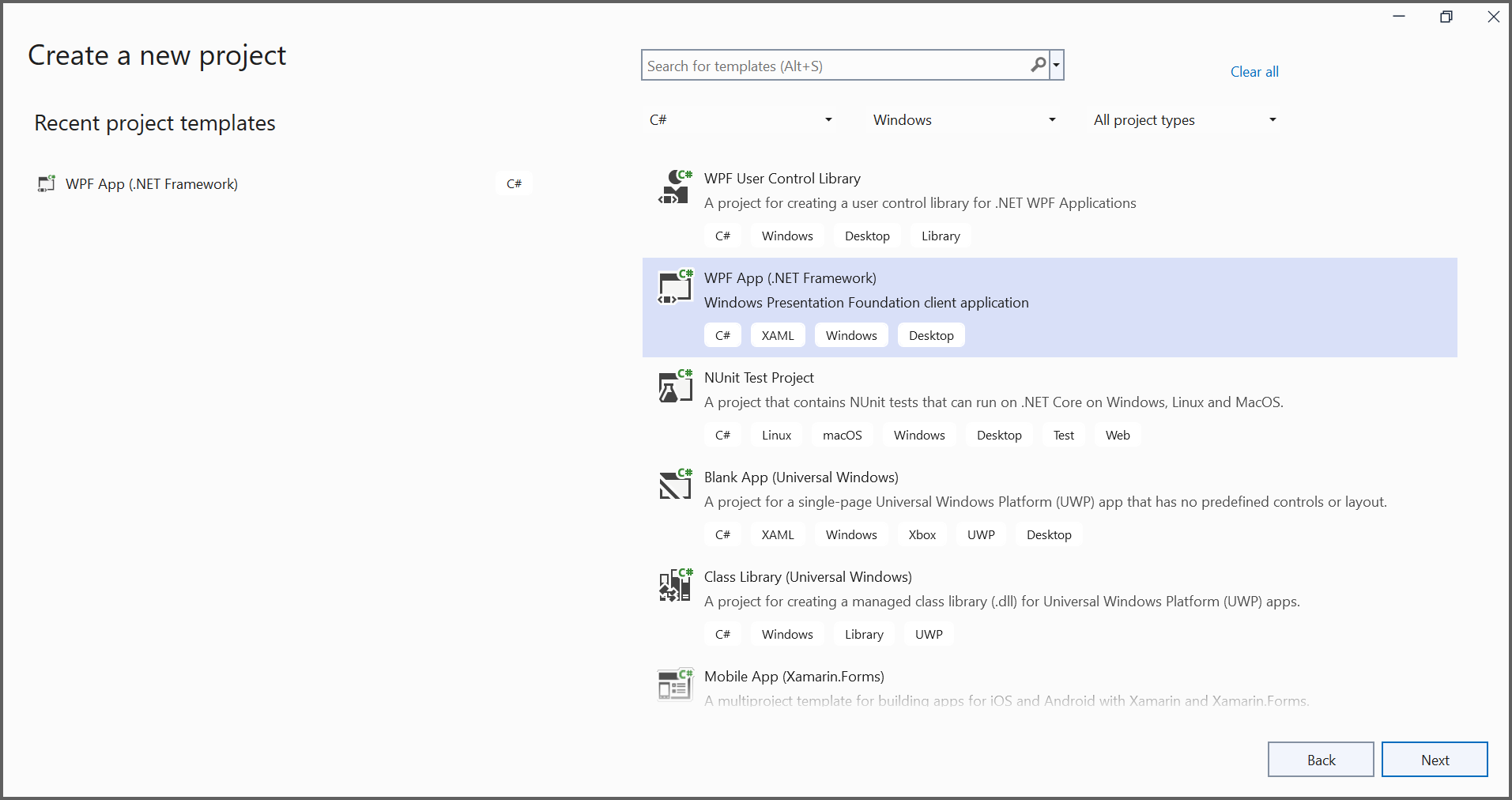Select Blank App (Universal Windows) template
The width and height of the screenshot is (1512, 800).
pyautogui.click(x=1050, y=507)
